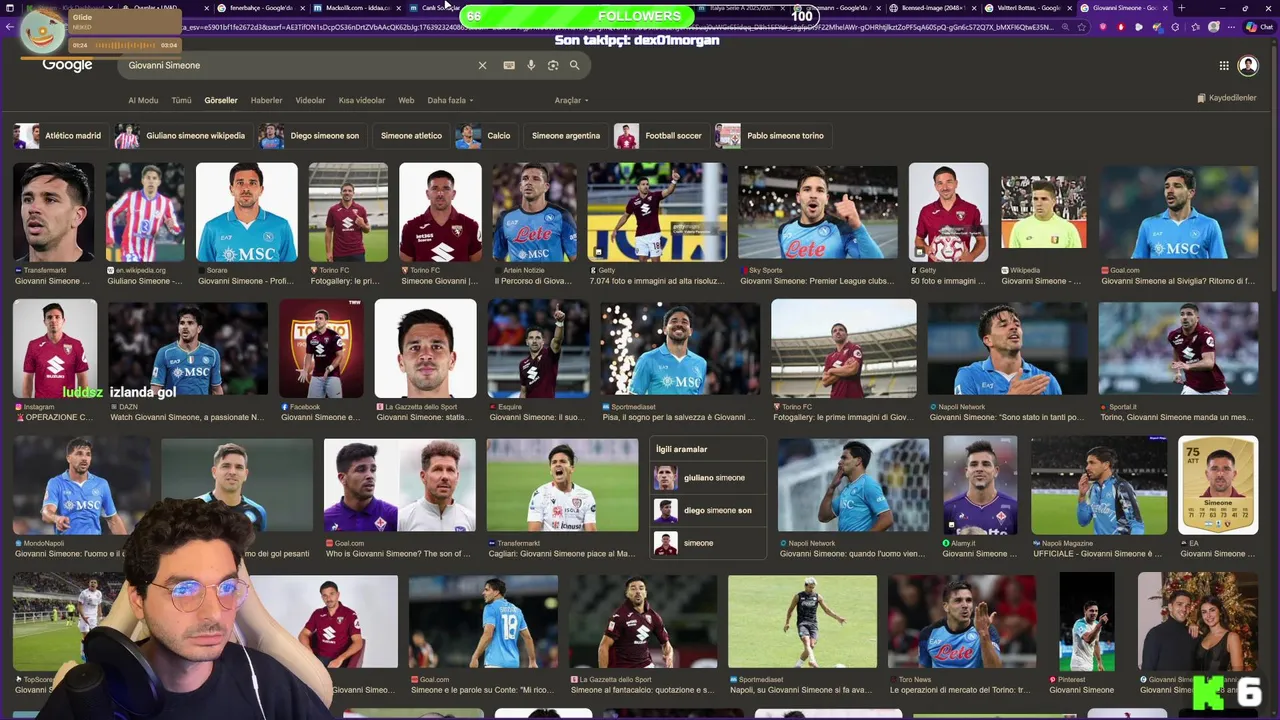Search by image with Google Lens icon
The height and width of the screenshot is (720, 1280).
pyautogui.click(x=553, y=65)
